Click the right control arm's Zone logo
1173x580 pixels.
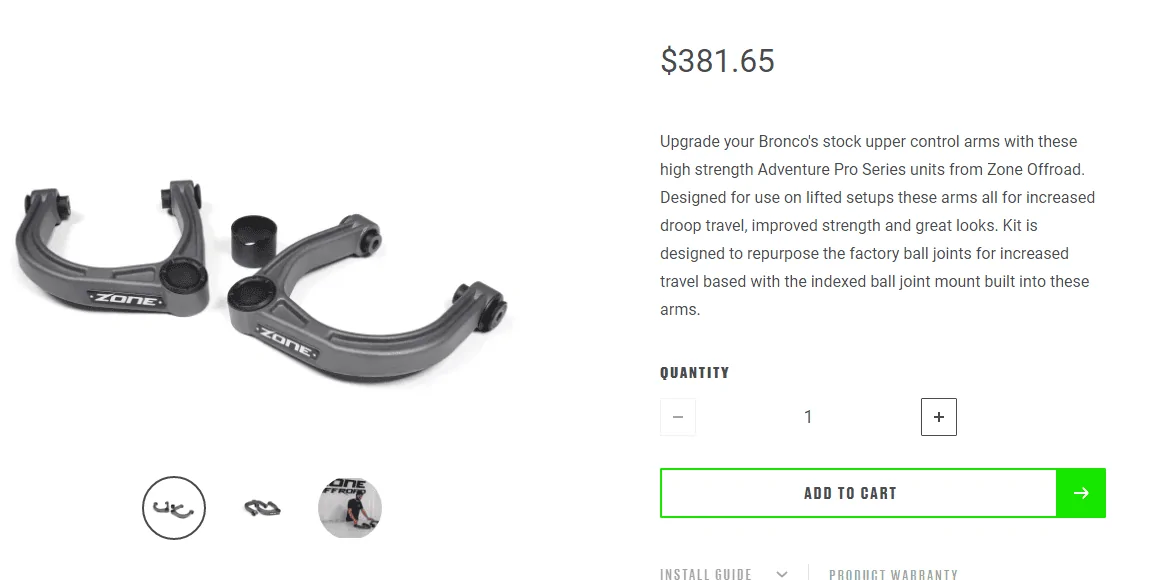coord(287,342)
